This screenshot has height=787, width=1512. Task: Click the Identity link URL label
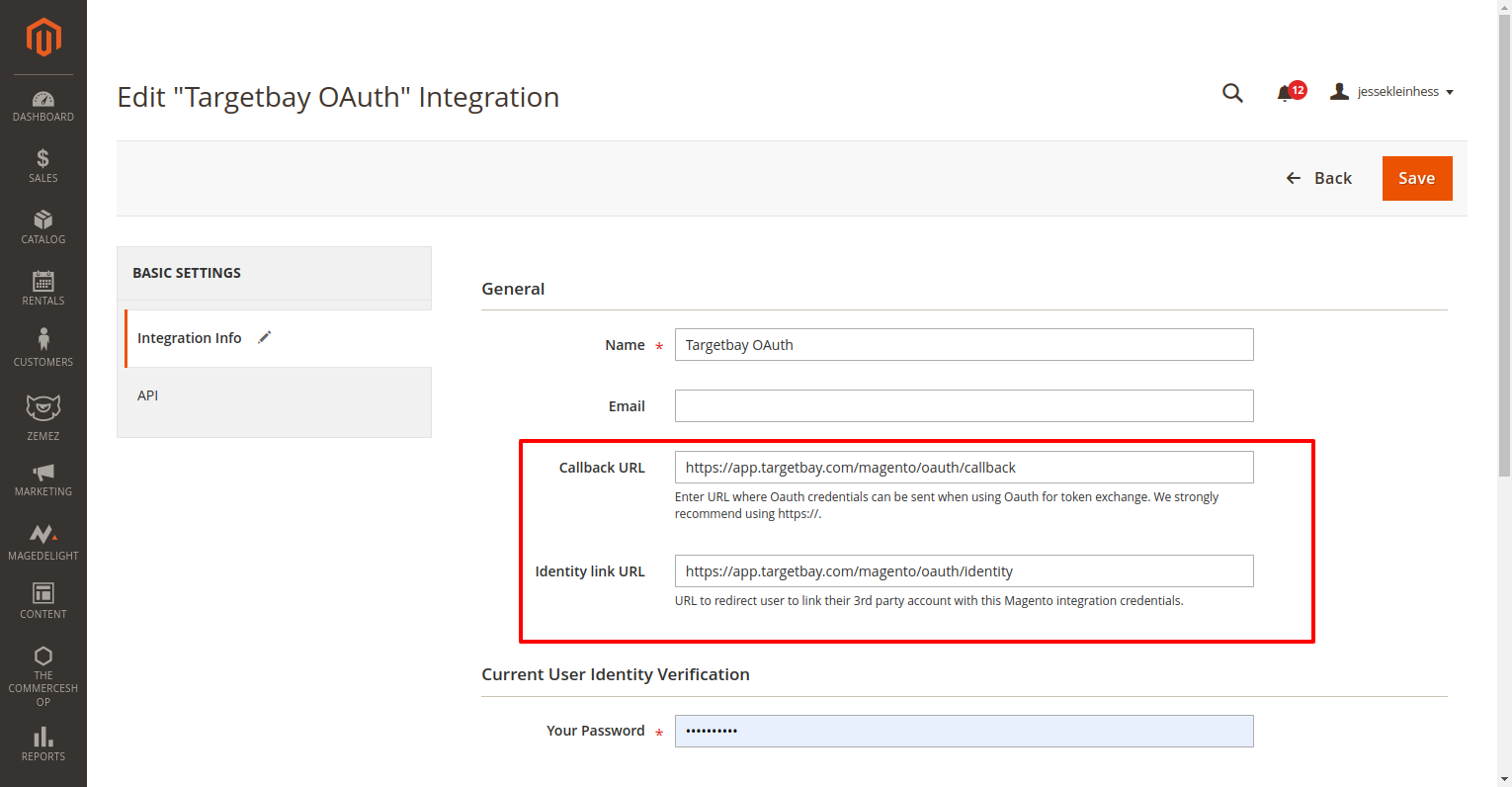(590, 571)
